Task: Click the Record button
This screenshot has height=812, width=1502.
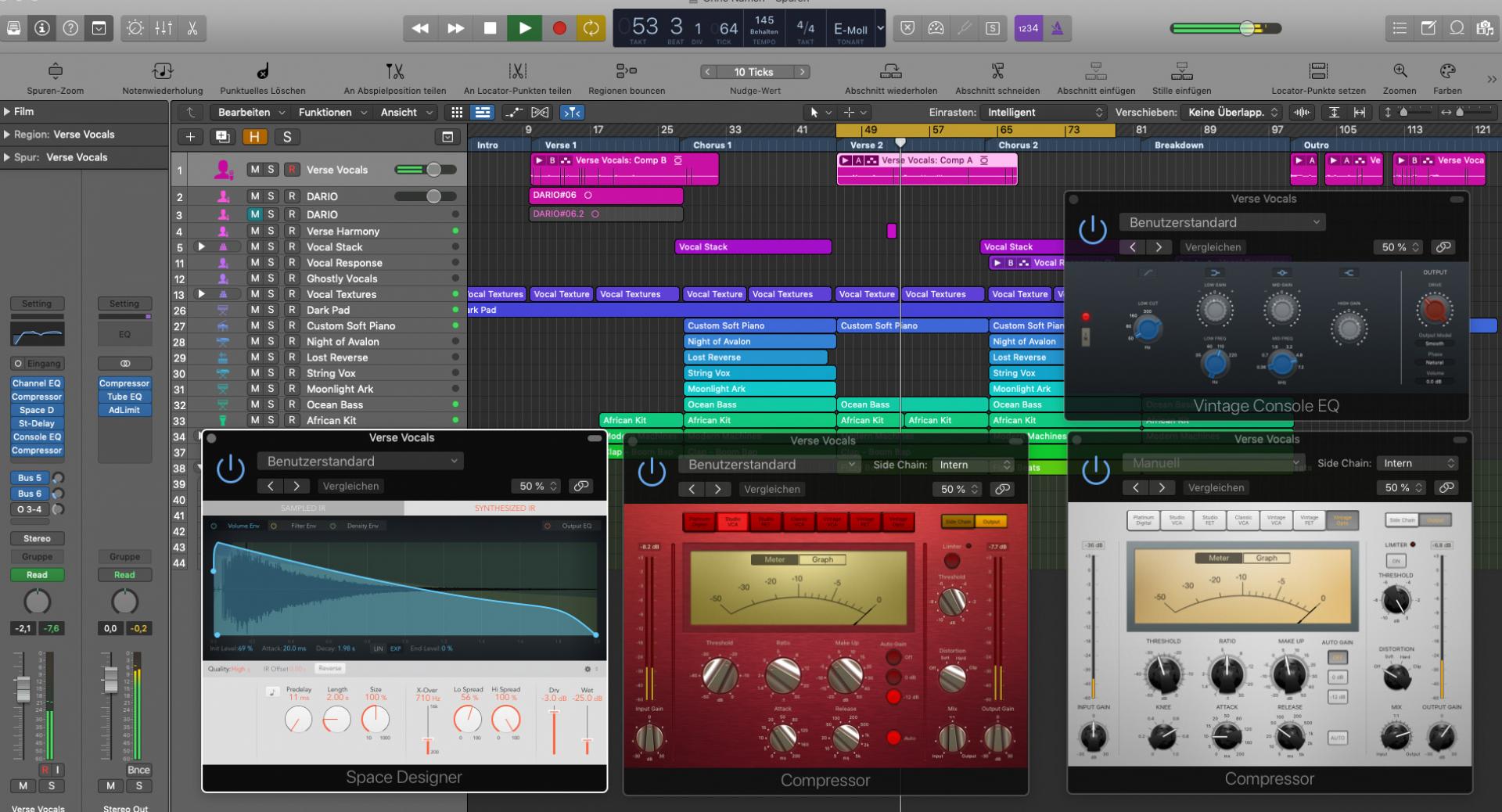Action: tap(559, 28)
